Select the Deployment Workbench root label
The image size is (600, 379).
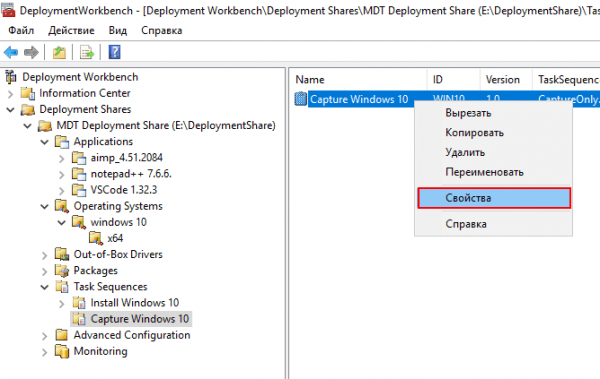(x=80, y=77)
